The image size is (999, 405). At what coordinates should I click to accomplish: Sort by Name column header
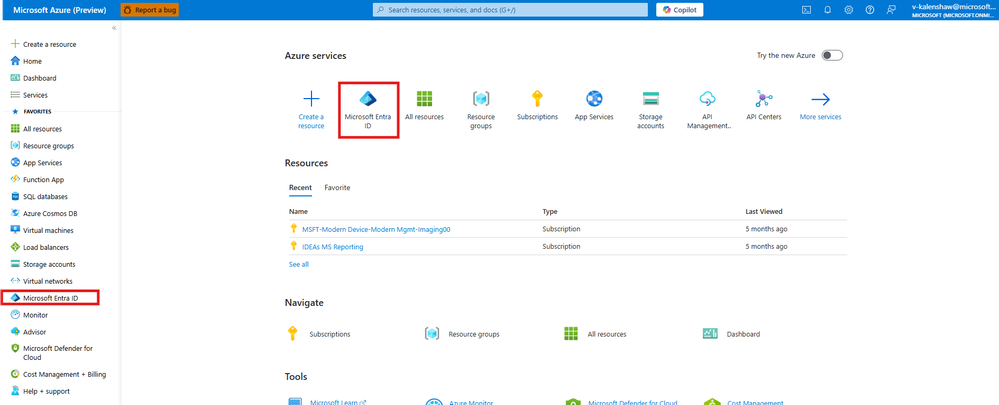[x=298, y=211]
